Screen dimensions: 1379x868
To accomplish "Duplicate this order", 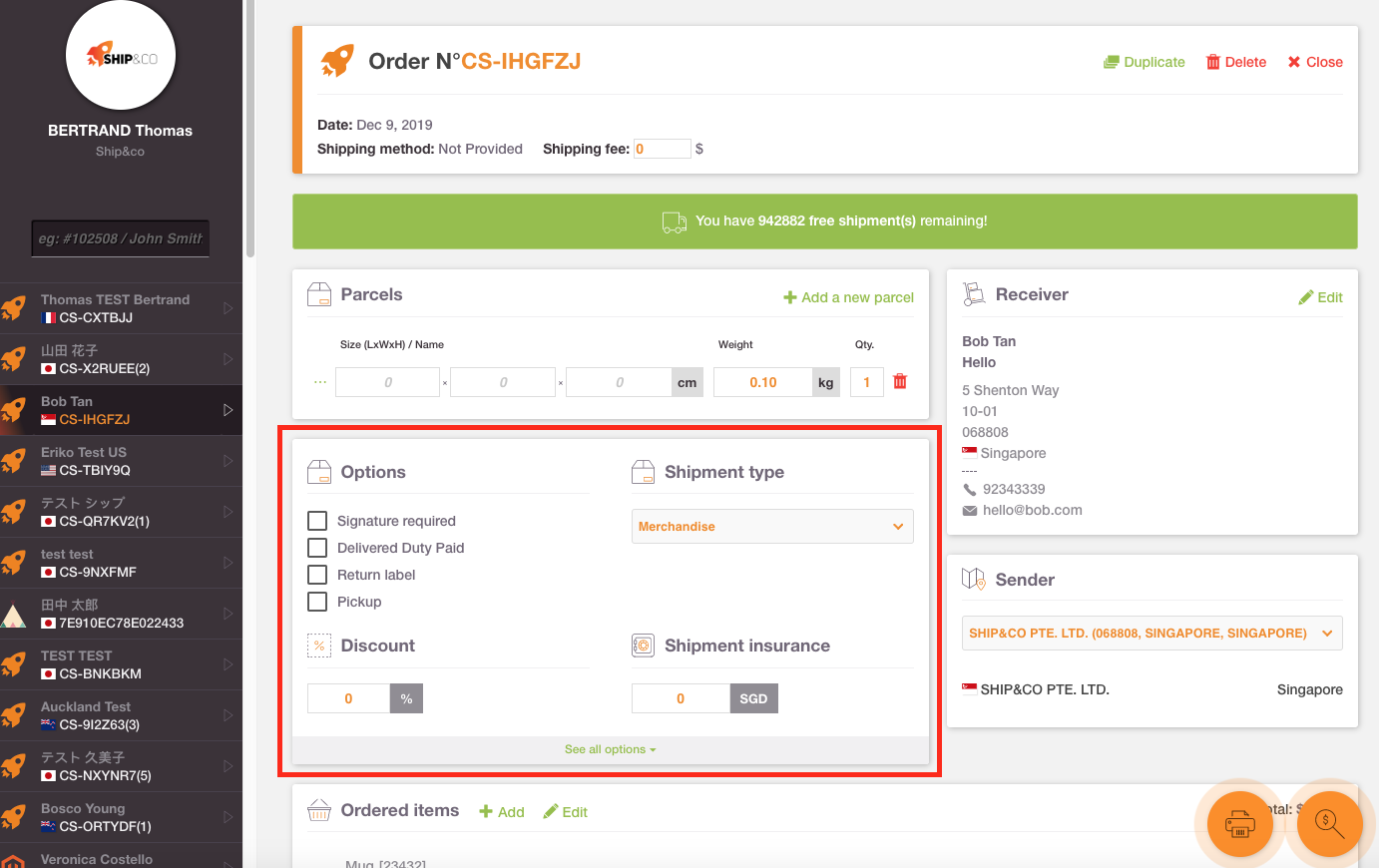I will coord(1145,62).
